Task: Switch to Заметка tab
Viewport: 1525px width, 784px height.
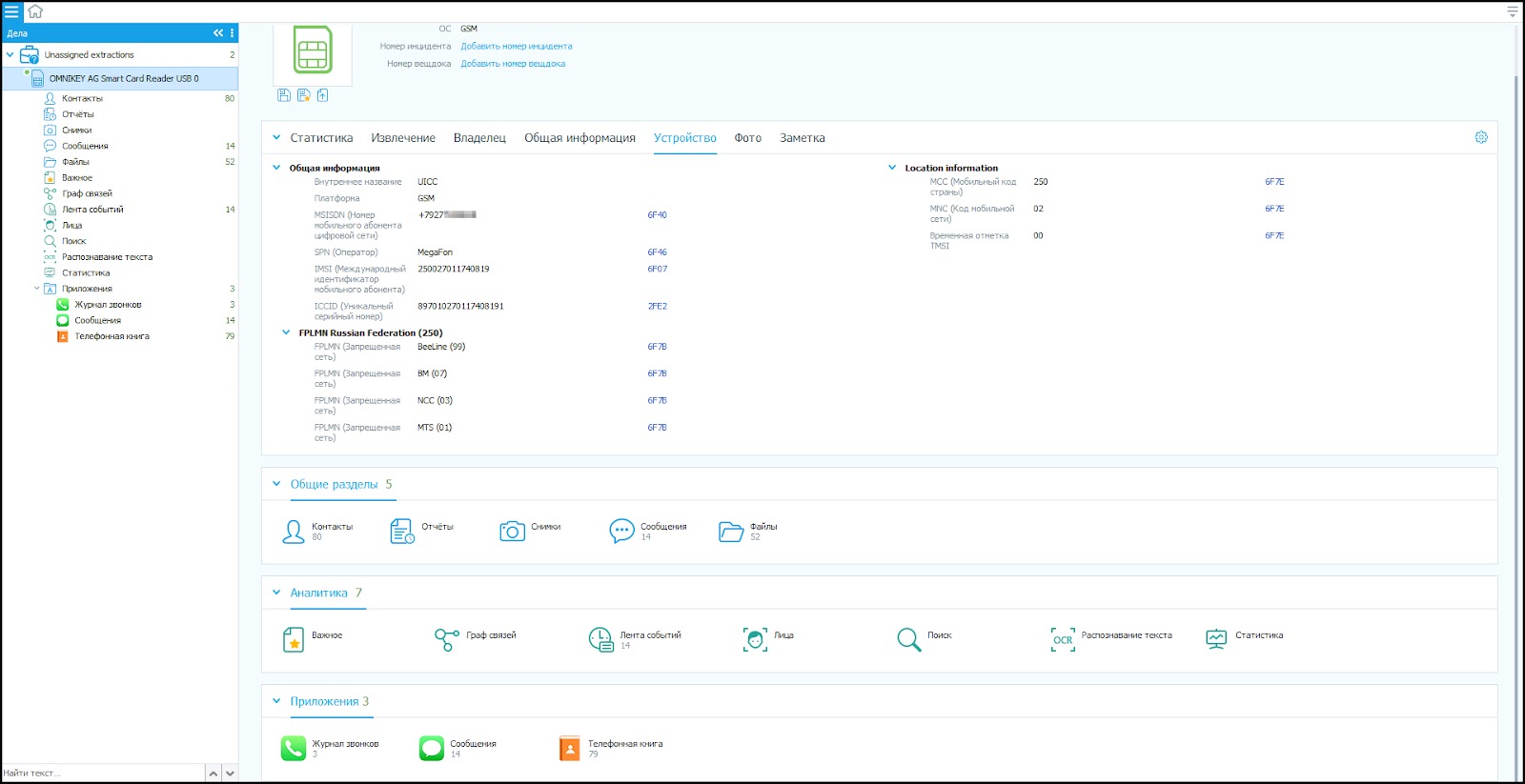Action: (803, 138)
